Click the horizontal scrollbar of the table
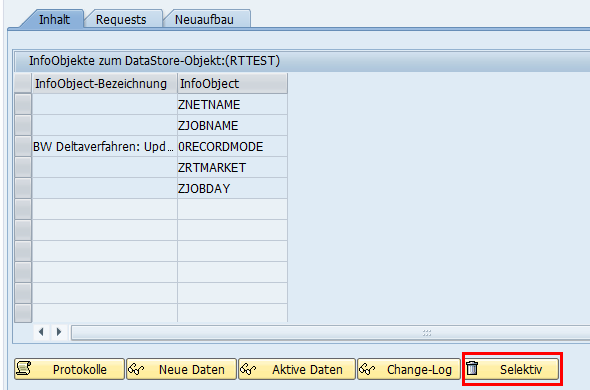590x390 pixels. click(330, 333)
